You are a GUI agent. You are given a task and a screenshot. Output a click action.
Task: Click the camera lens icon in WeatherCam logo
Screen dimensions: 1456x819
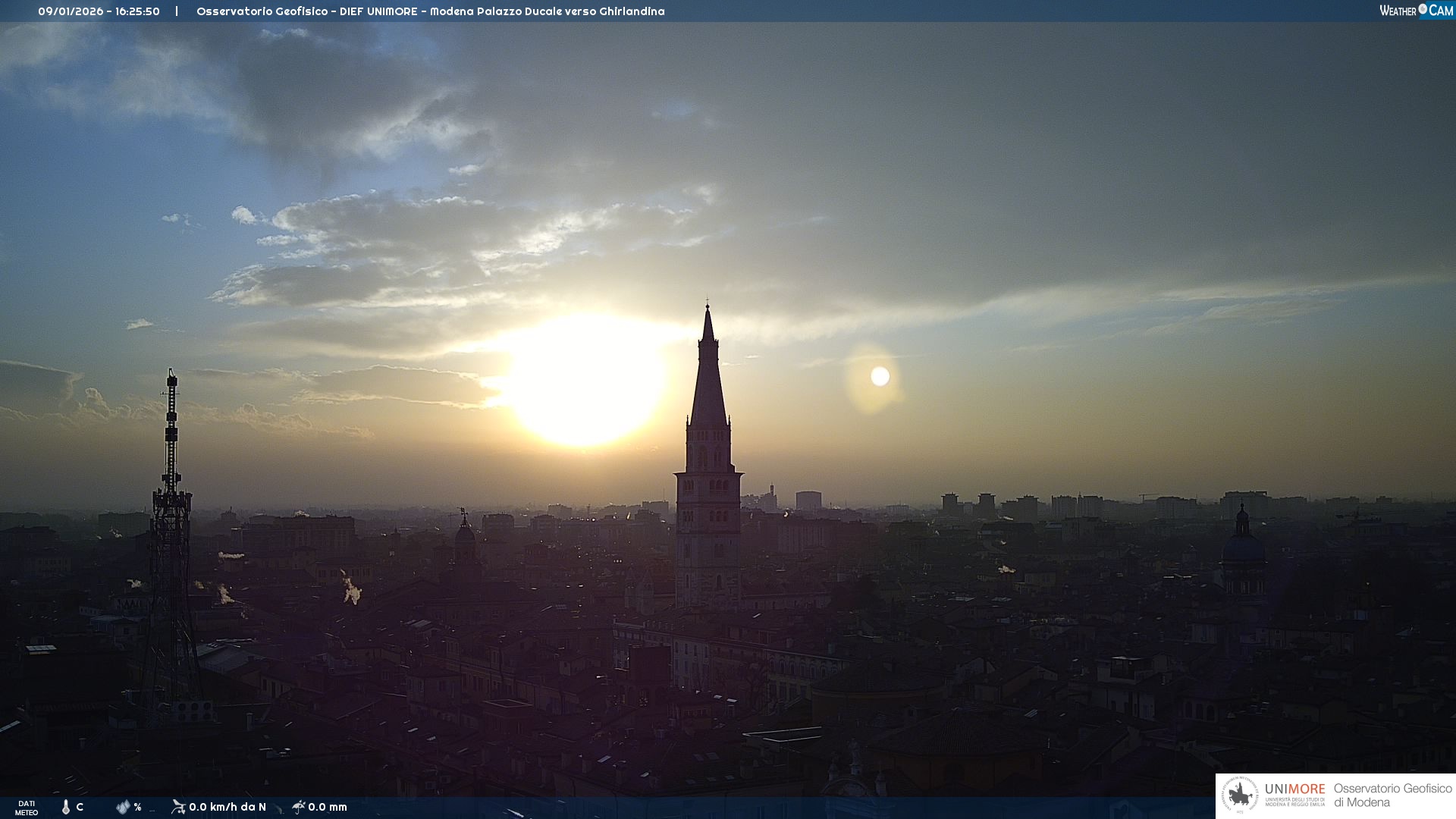click(x=1423, y=9)
